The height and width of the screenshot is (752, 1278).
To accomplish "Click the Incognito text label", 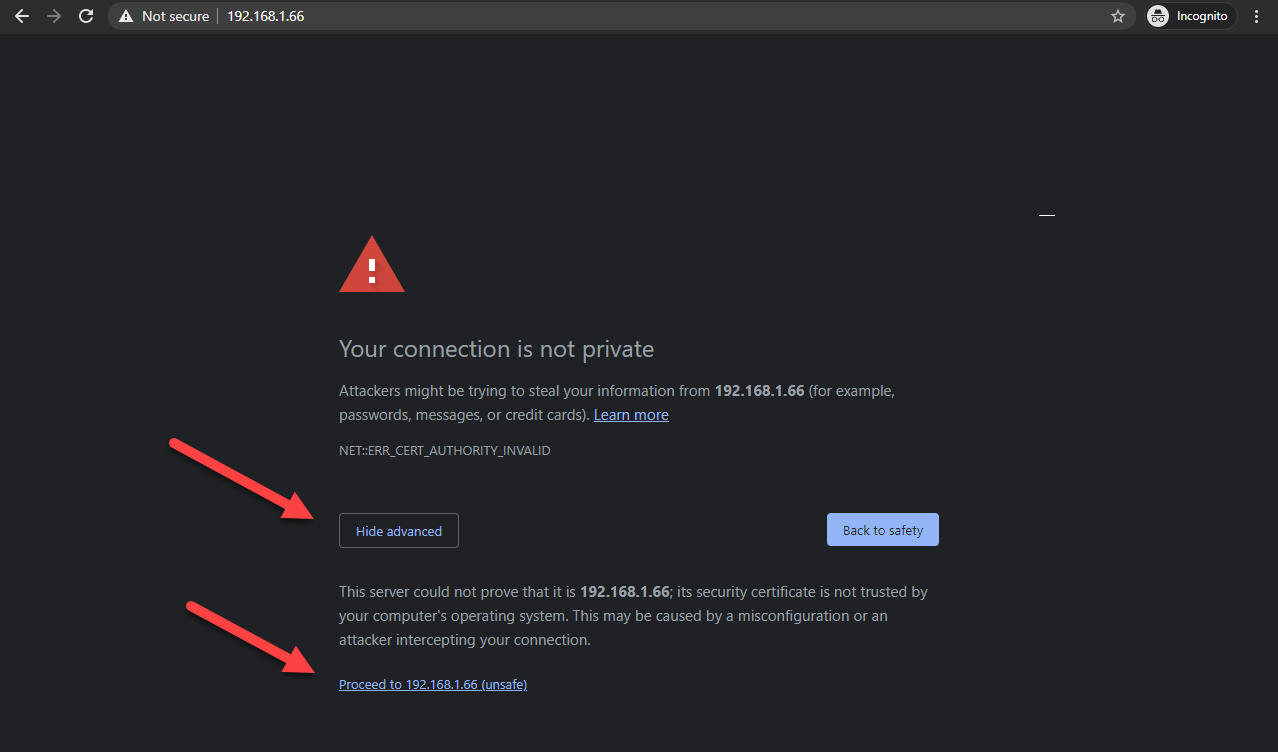I will click(1202, 16).
